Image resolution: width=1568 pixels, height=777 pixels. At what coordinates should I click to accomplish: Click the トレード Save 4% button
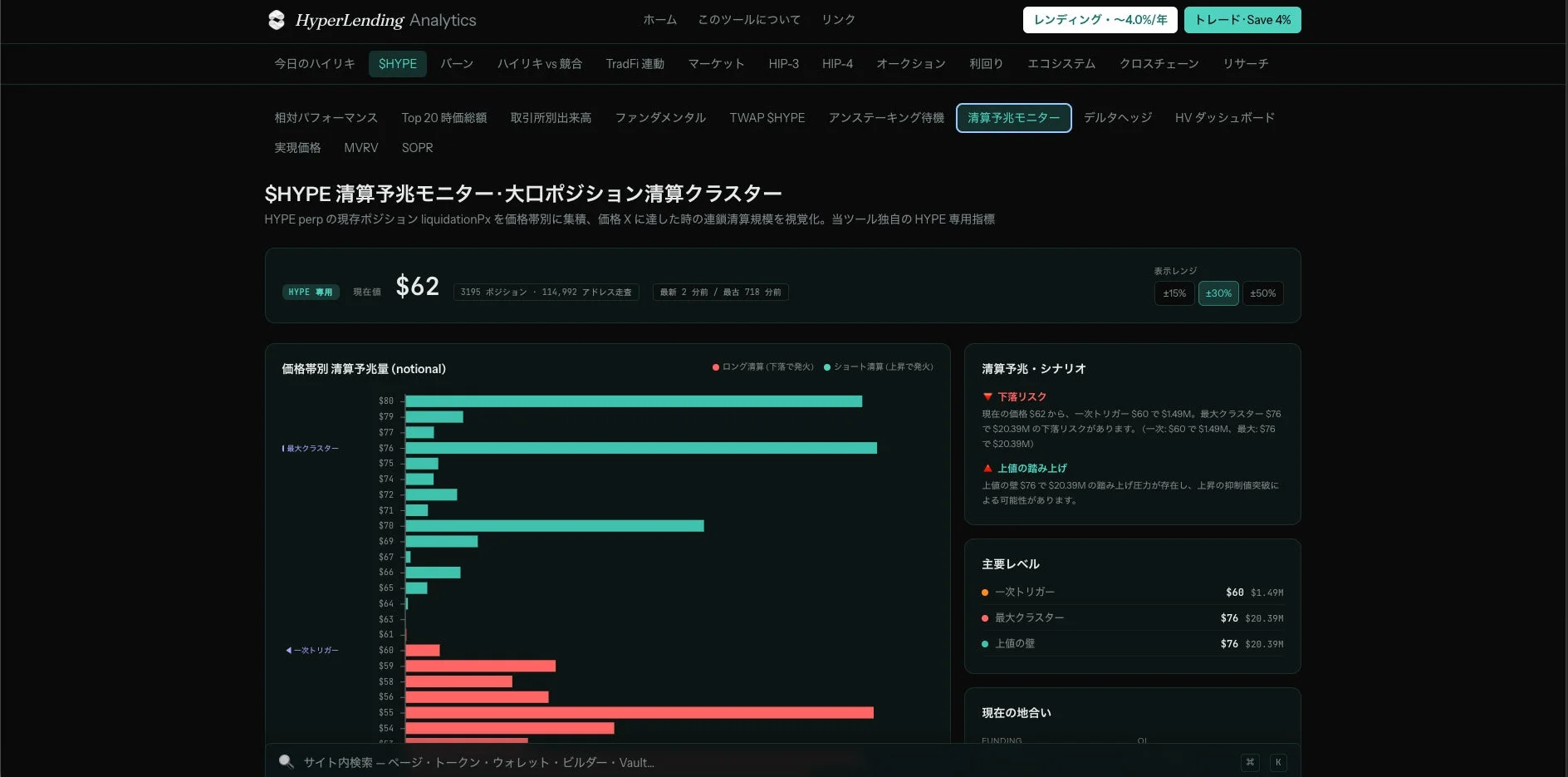(1242, 20)
